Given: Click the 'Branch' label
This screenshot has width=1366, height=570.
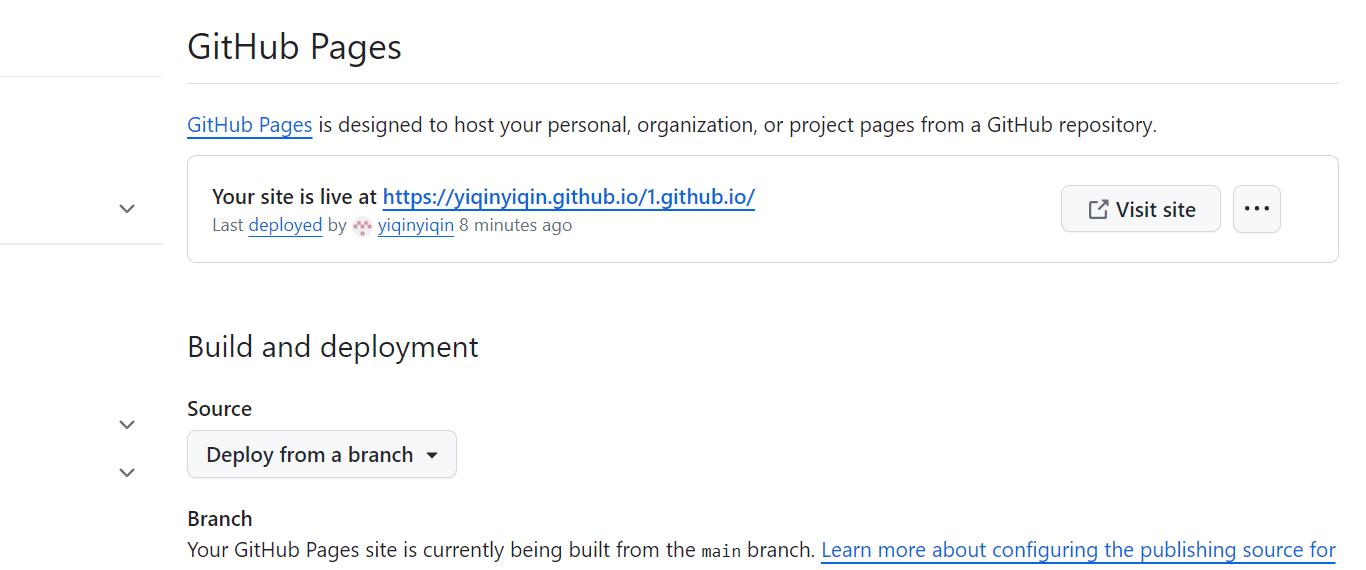Looking at the screenshot, I should pyautogui.click(x=220, y=519).
